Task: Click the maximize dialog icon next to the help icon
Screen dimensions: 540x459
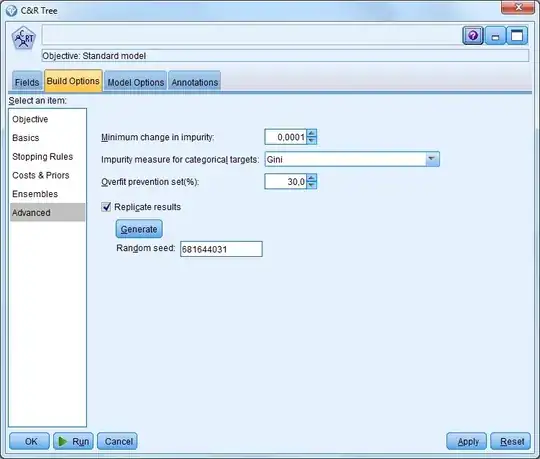Action: pos(517,35)
